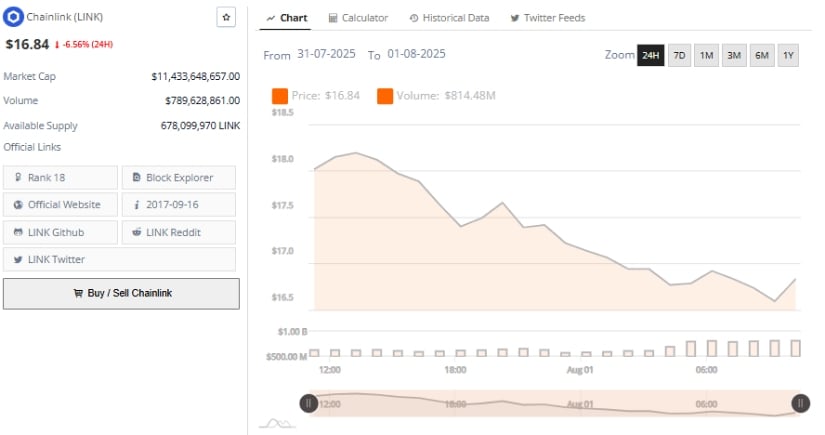This screenshot has height=435, width=825.
Task: Click the shopping cart icon in Buy button
Action: 78,293
